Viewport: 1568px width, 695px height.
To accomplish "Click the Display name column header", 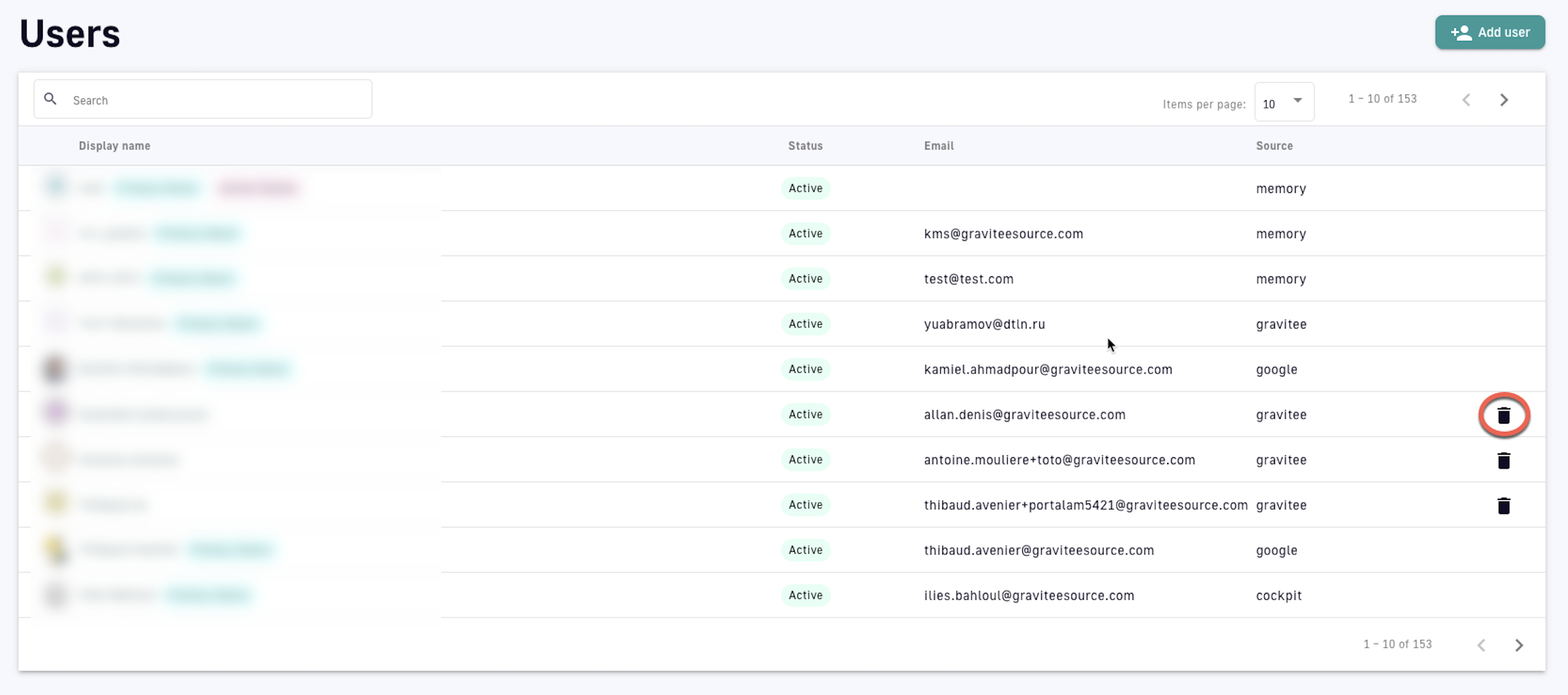I will [x=114, y=146].
